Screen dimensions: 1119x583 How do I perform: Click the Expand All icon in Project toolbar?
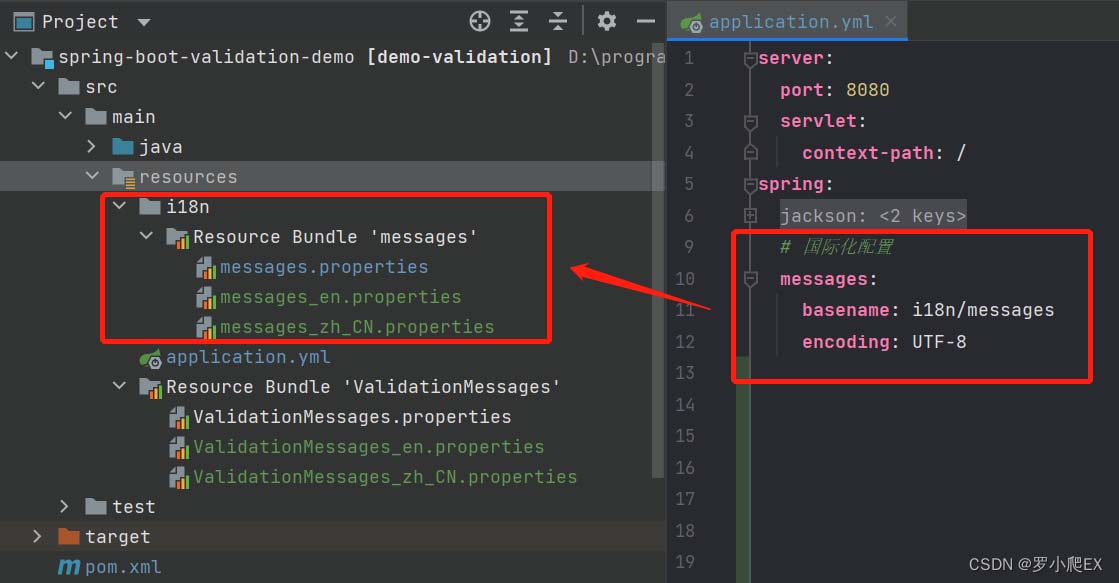pyautogui.click(x=519, y=21)
